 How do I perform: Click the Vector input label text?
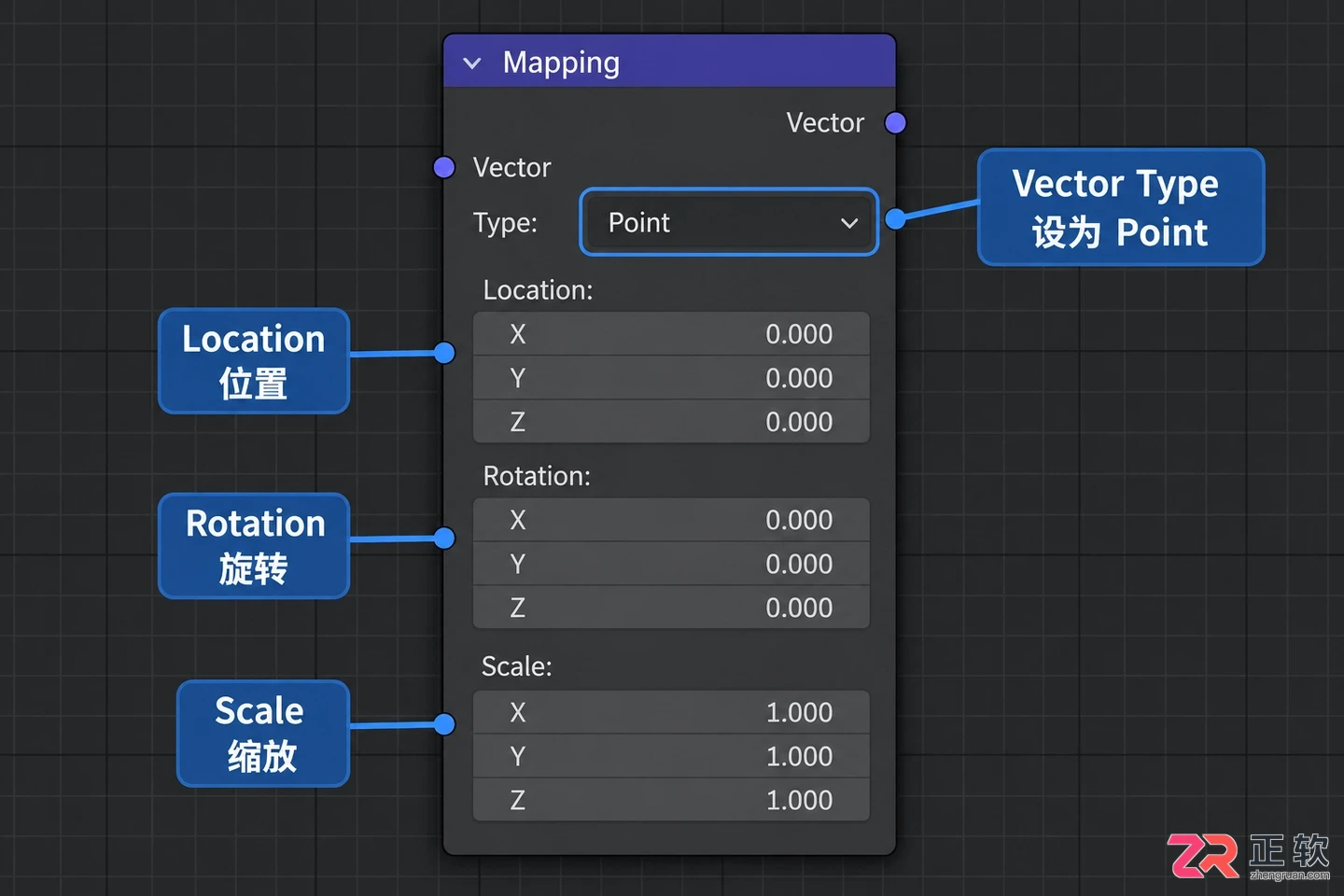[511, 167]
